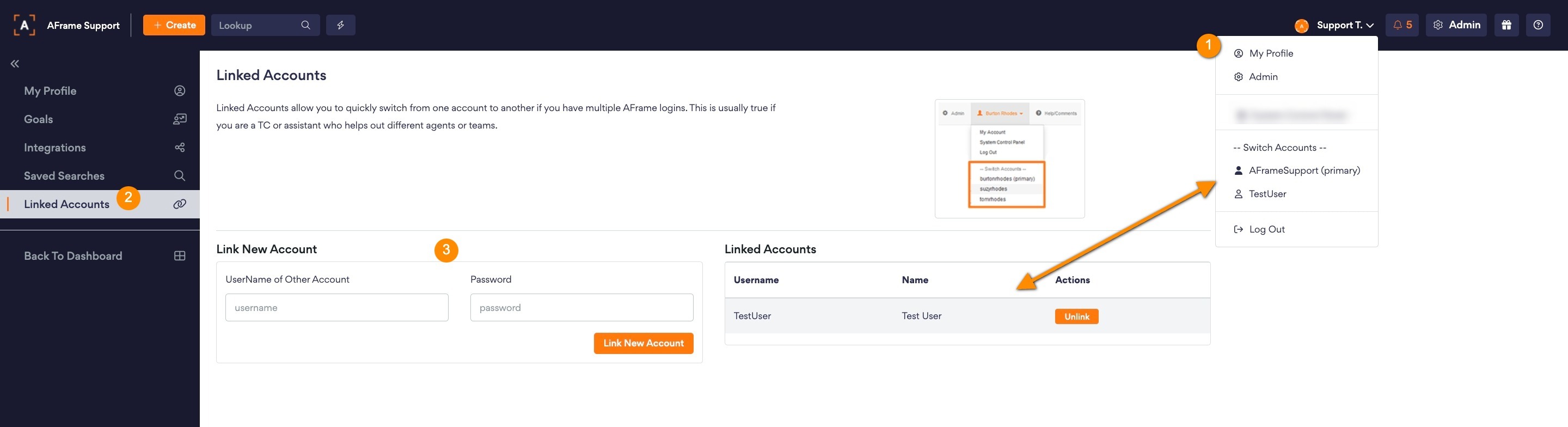Click the Back To Dashboard grid icon
Viewport: 1568px width, 427px height.
click(180, 256)
